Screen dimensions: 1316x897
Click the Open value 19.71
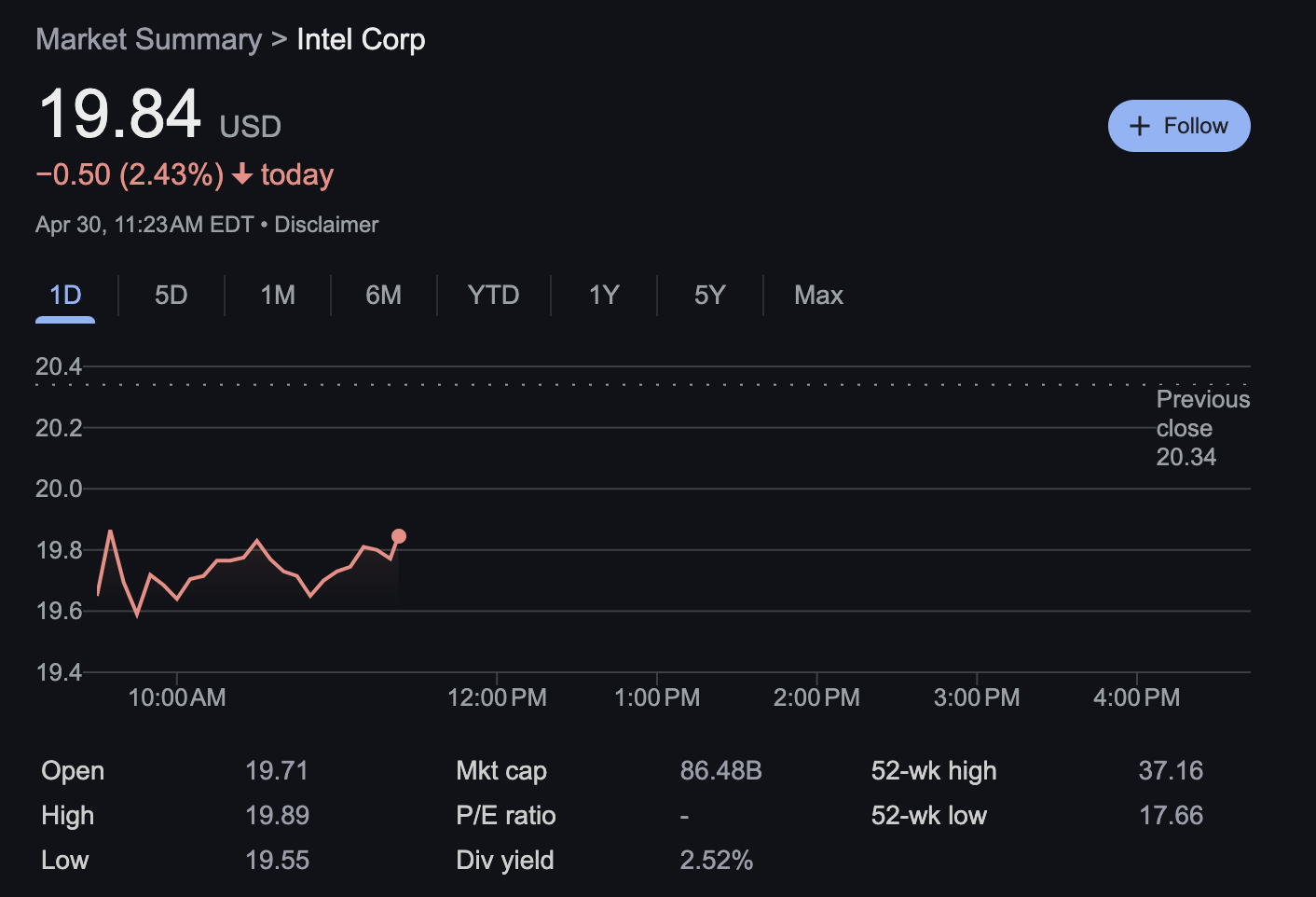point(277,771)
